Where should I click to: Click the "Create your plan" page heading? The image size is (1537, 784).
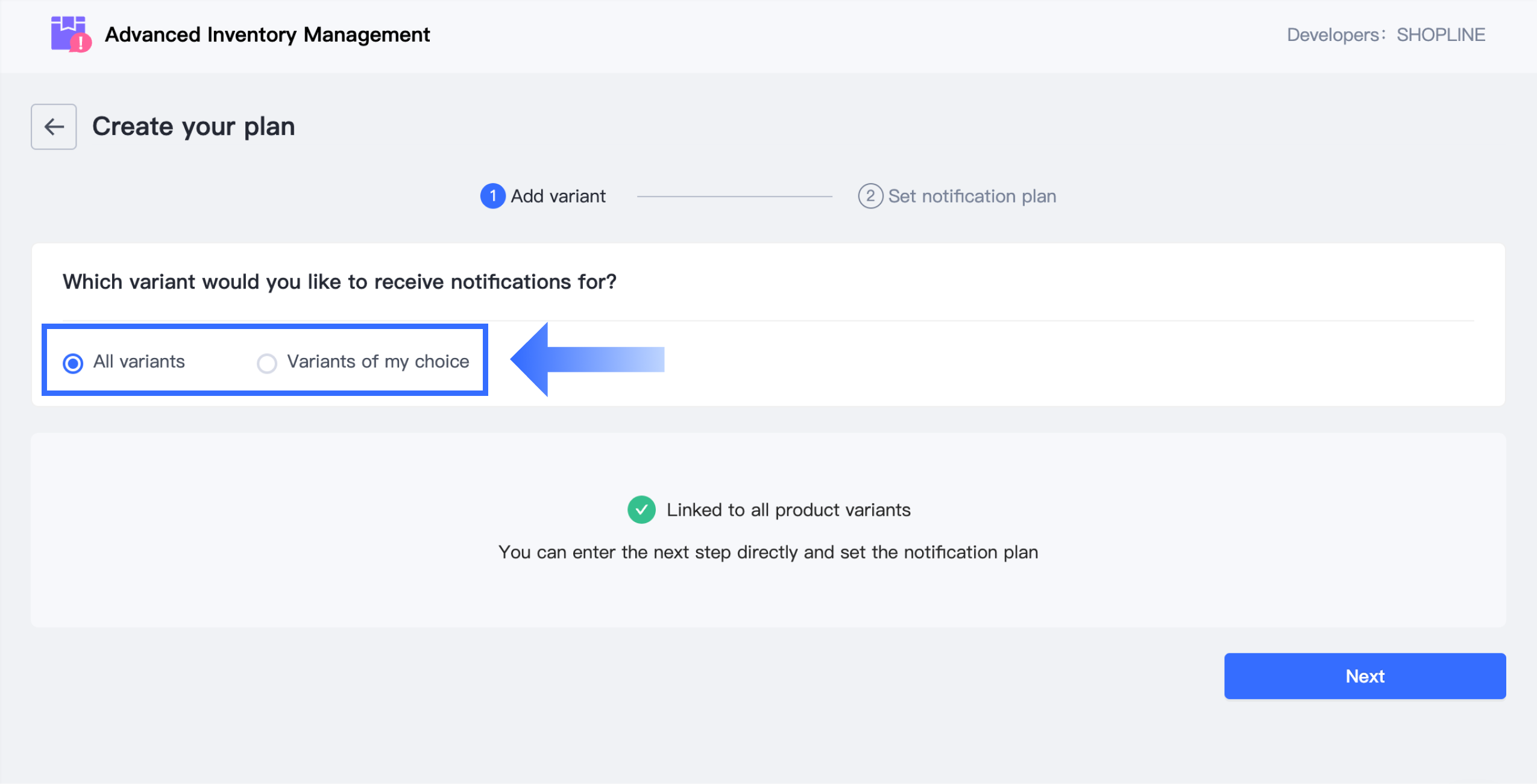pos(193,127)
